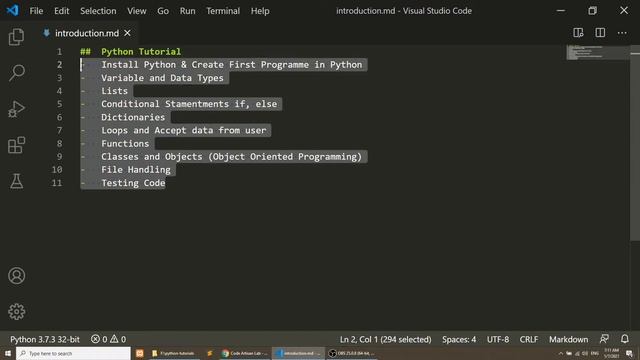Select the introduction.md editor tab
This screenshot has height=360, width=640.
tap(87, 33)
